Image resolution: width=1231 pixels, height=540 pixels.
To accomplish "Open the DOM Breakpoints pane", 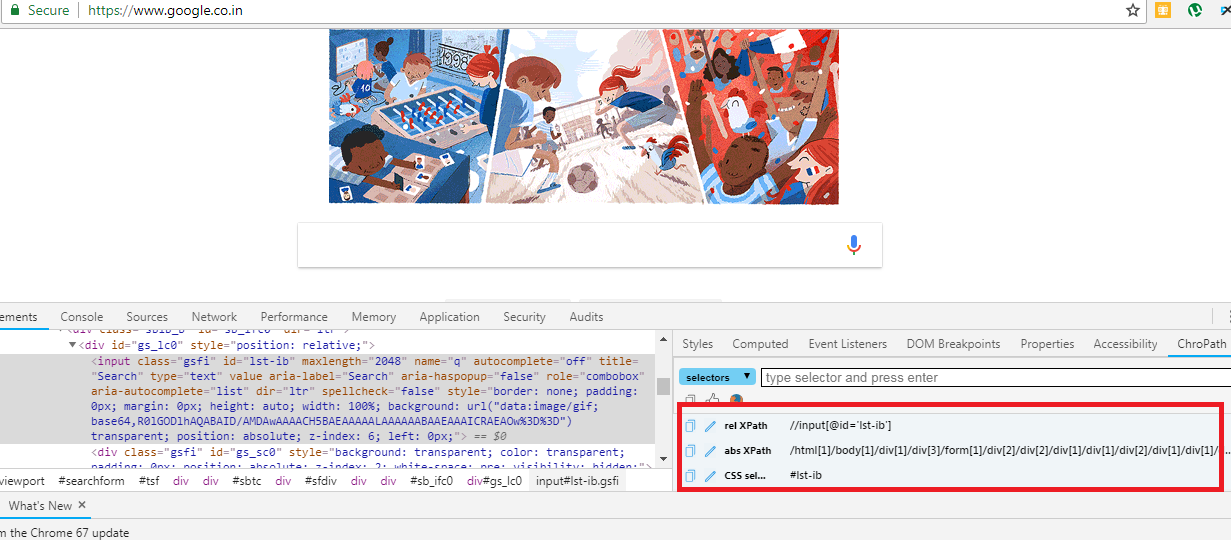I will pyautogui.click(x=953, y=344).
